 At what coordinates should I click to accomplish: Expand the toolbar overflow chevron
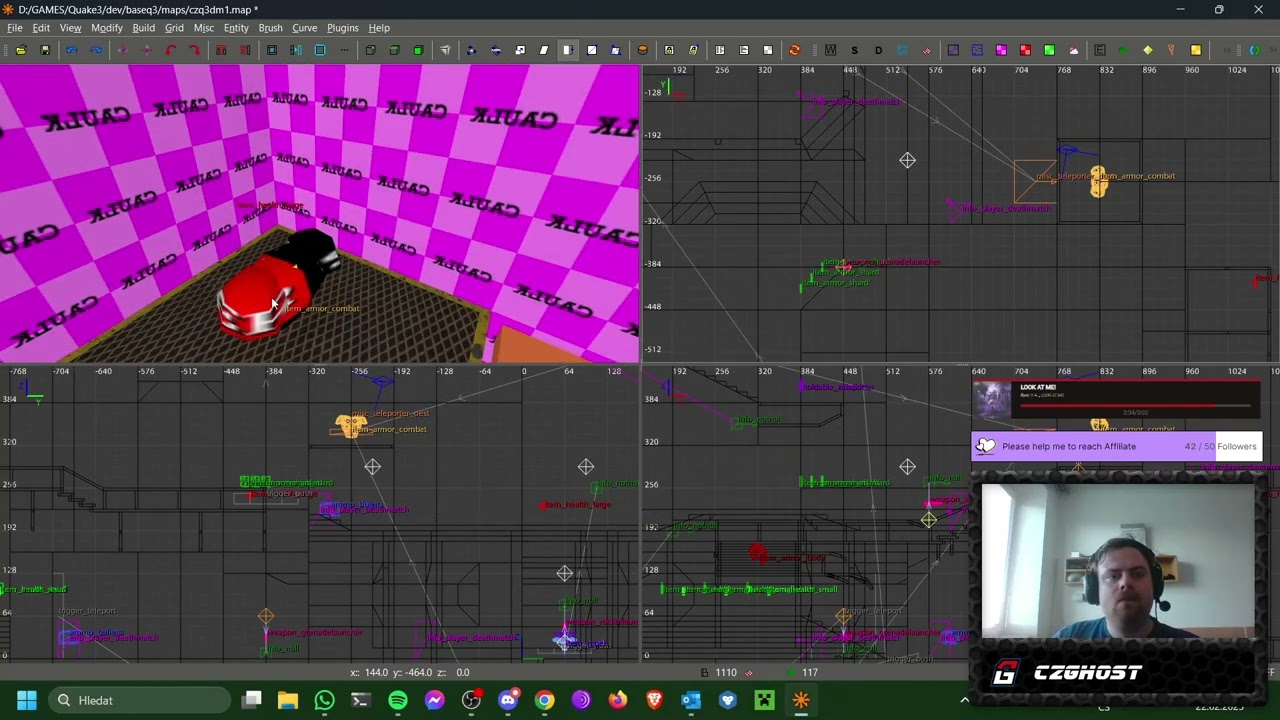pos(1226,50)
